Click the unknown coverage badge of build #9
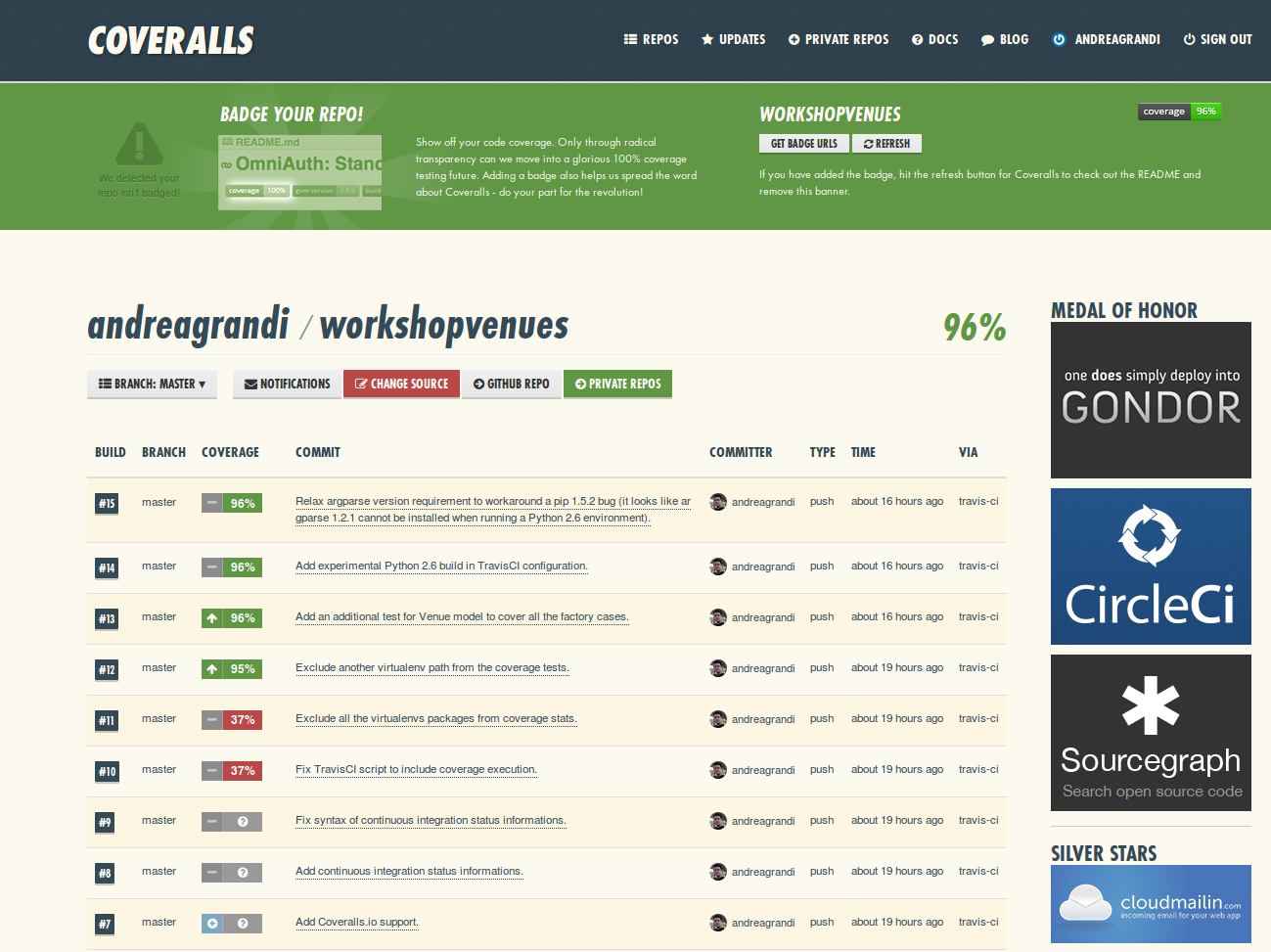 [232, 821]
